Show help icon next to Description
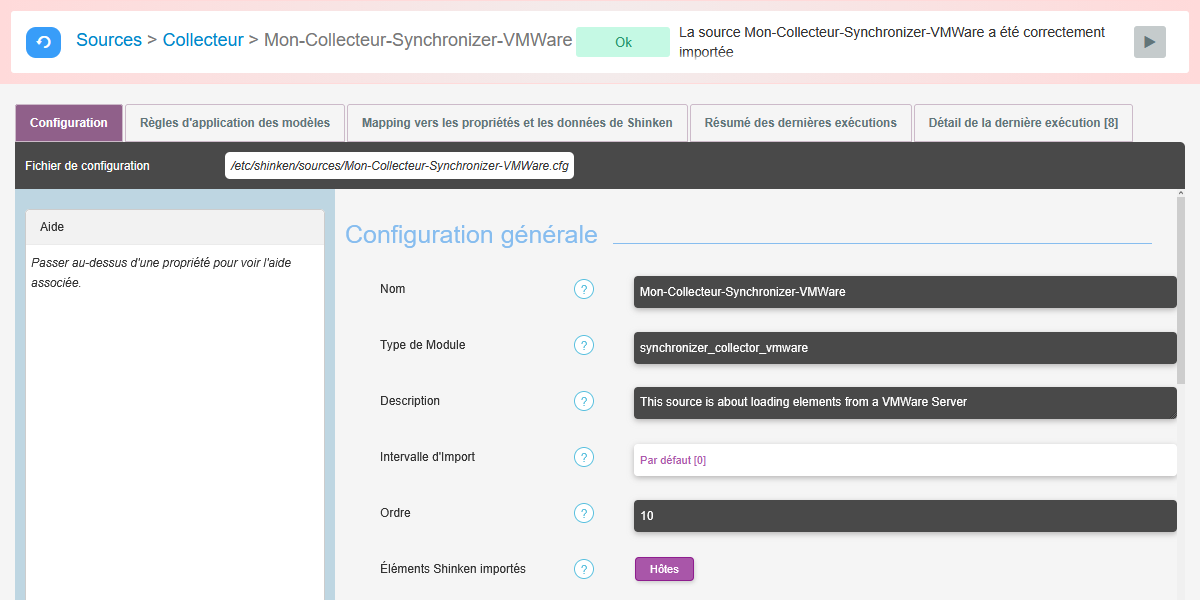 (x=584, y=402)
